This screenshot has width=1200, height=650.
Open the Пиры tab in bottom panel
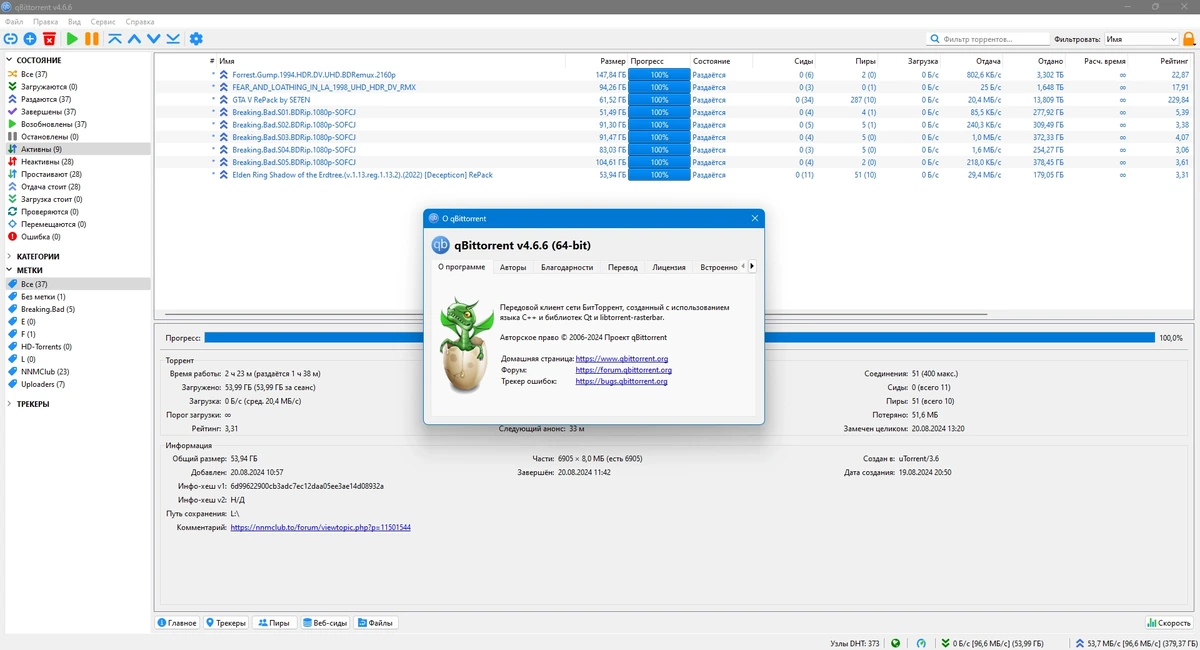point(274,623)
